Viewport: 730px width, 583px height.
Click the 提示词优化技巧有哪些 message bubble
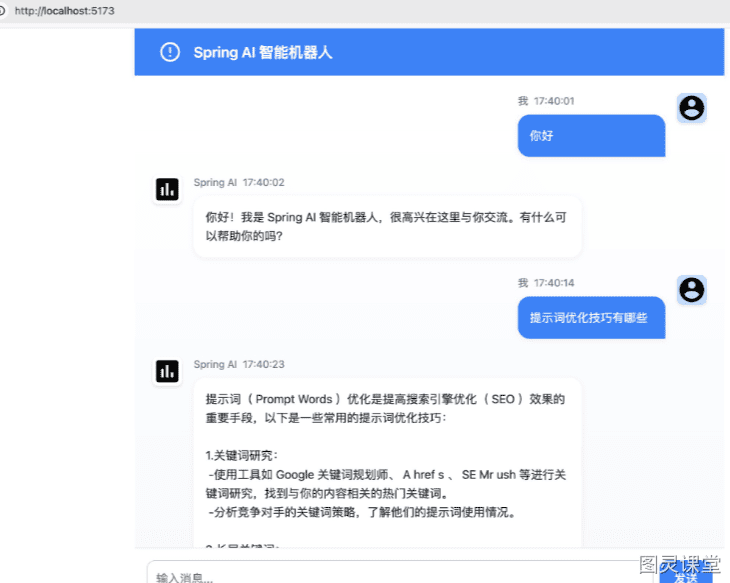coord(591,318)
